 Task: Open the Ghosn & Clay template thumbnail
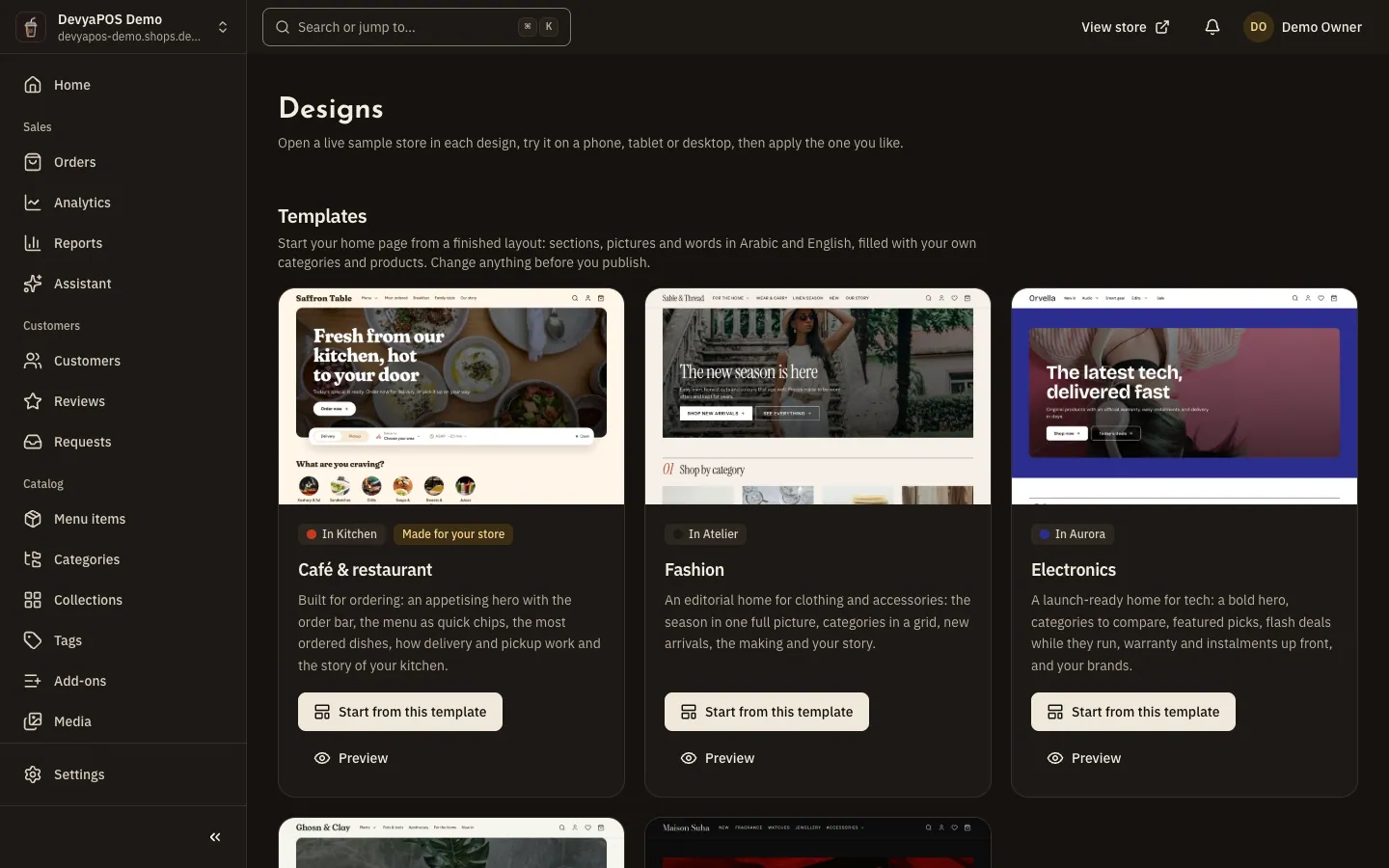click(x=451, y=843)
